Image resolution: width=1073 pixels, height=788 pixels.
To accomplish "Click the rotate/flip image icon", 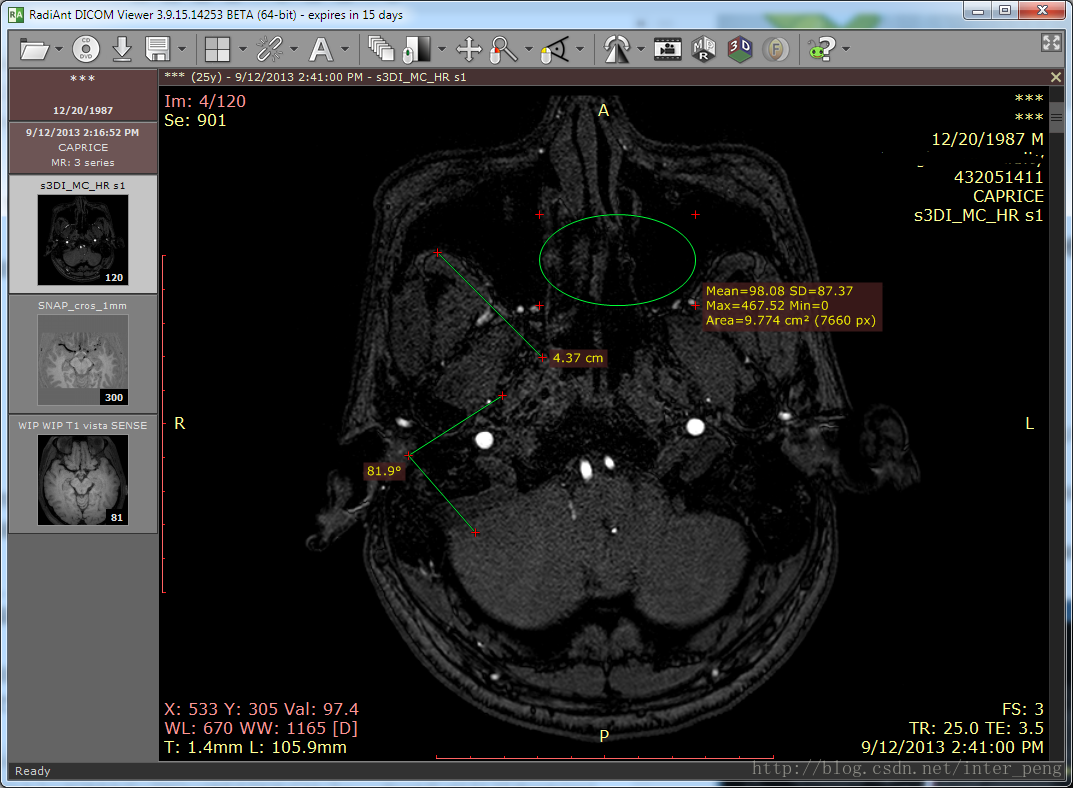I will point(617,49).
